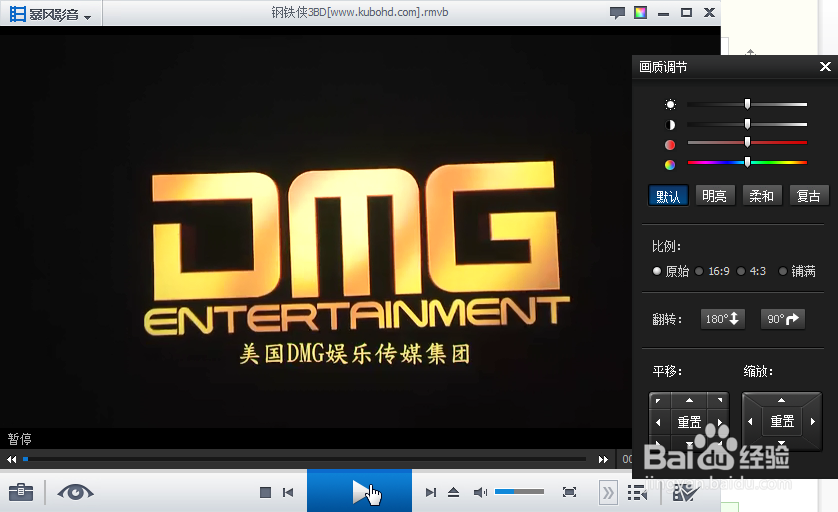This screenshot has height=512, width=838.
Task: Click the multicolor hue circle icon
Action: pos(670,165)
